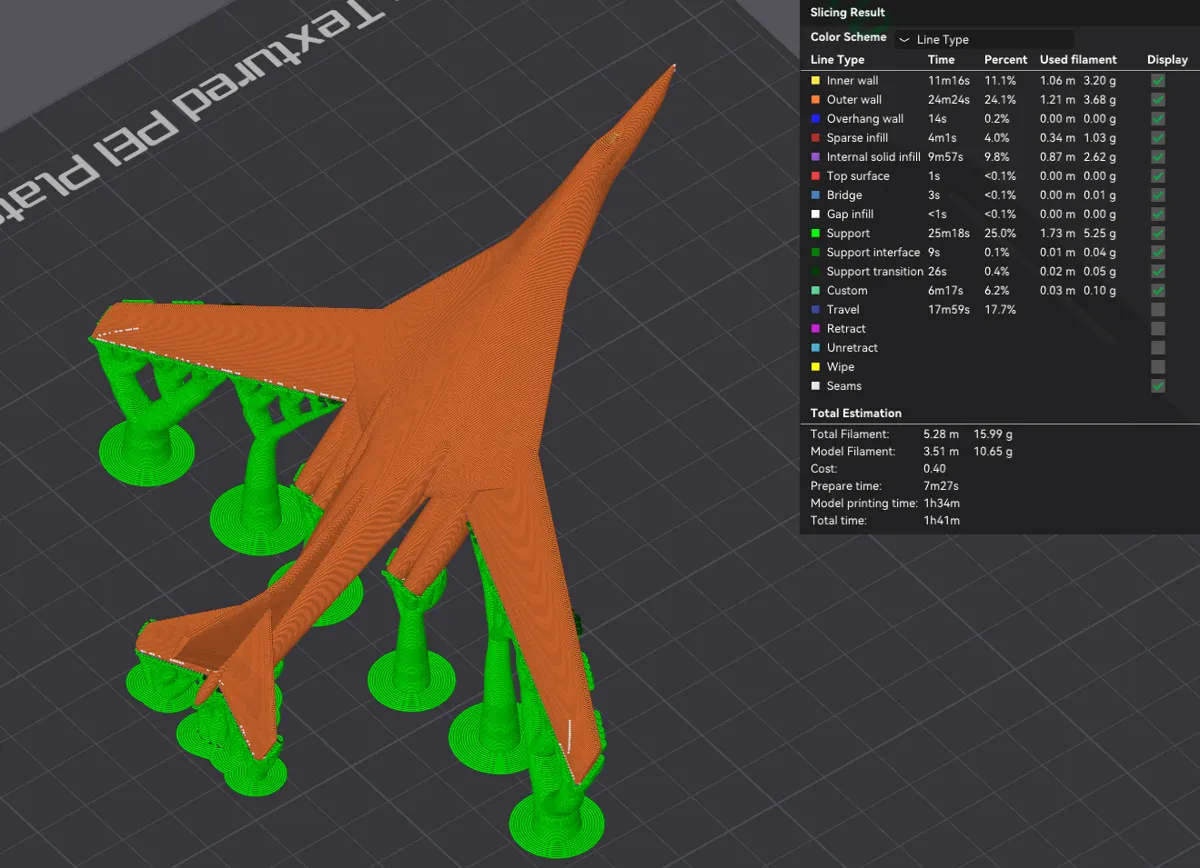Image resolution: width=1200 pixels, height=868 pixels.
Task: Click the purple Internal solid infill swatch
Action: coord(815,157)
